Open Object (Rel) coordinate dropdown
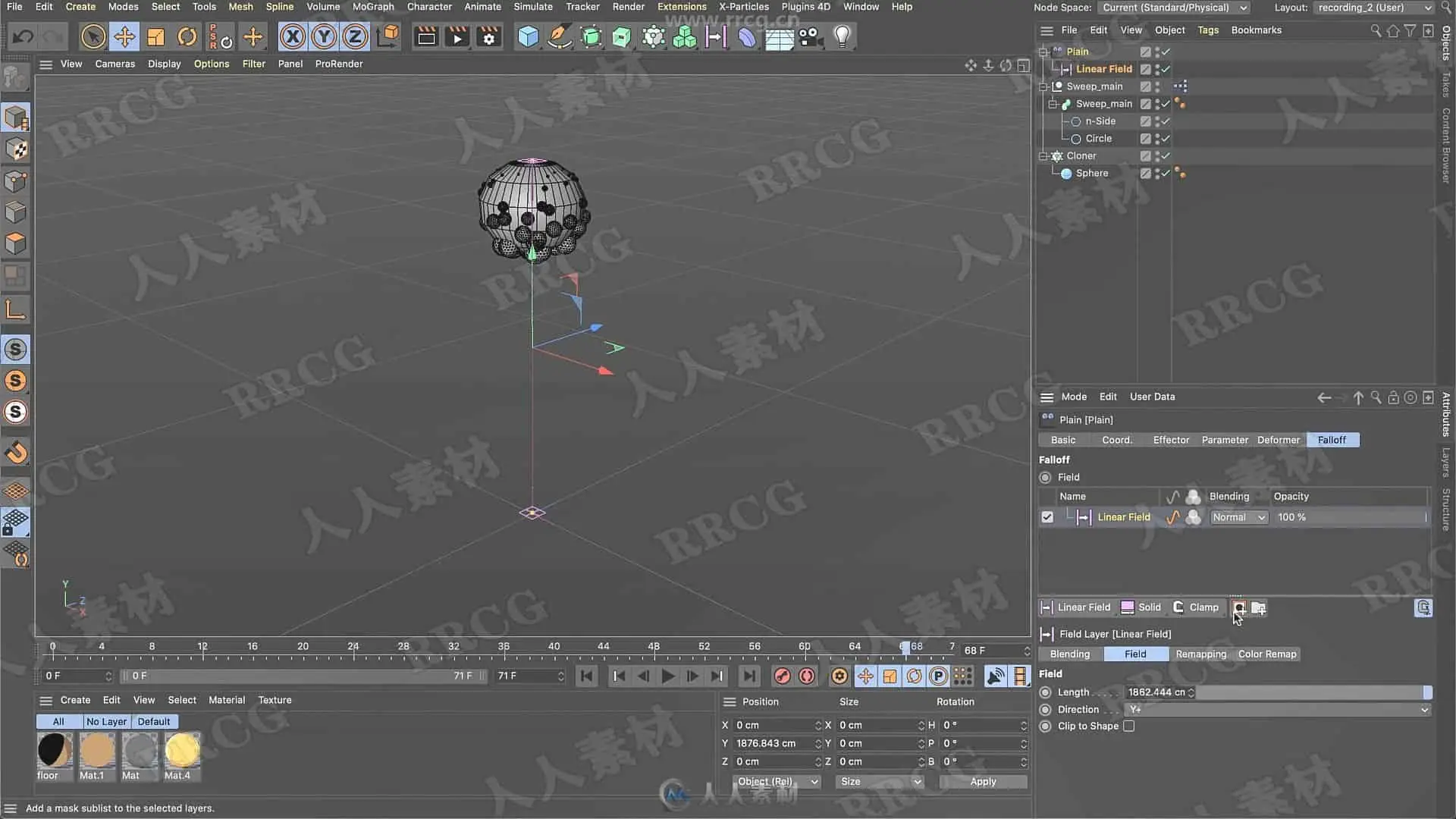Screen dimensions: 1456x819 tap(777, 782)
